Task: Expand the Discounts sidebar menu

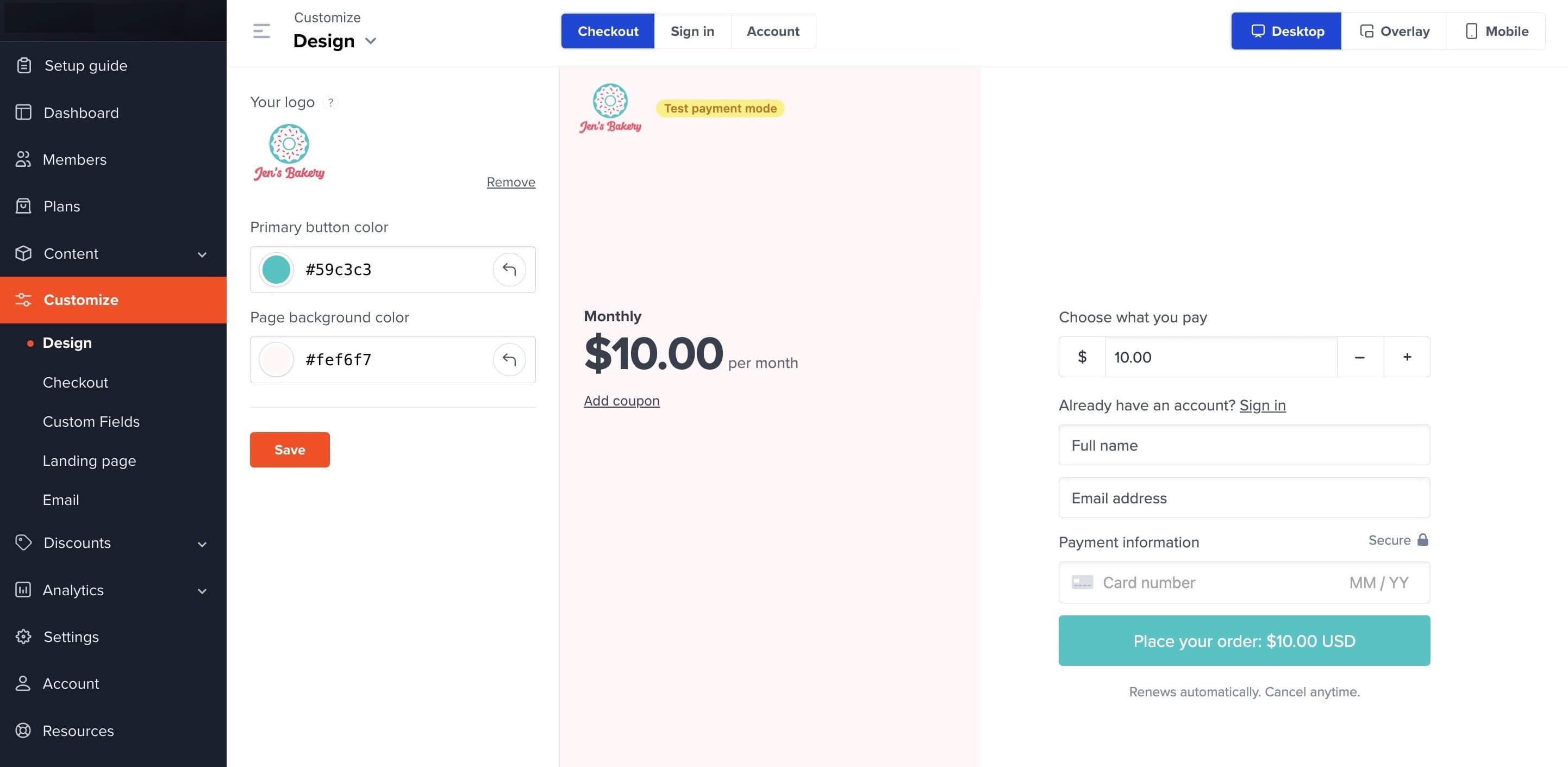Action: pos(202,544)
